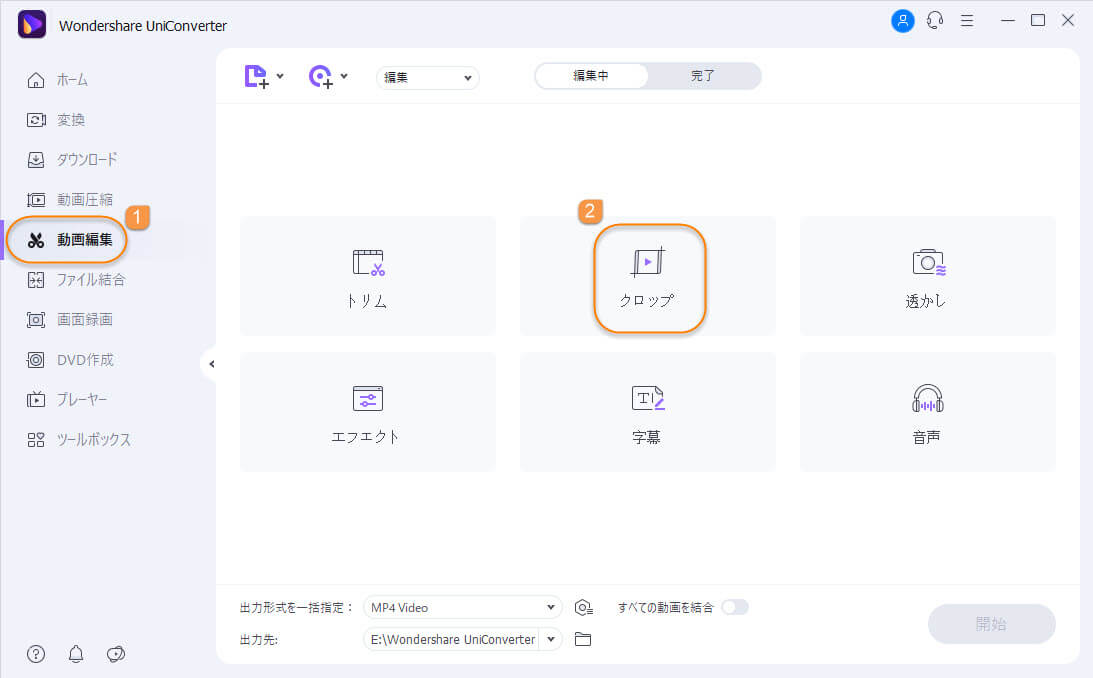Open プレーヤー player section

(x=67, y=399)
